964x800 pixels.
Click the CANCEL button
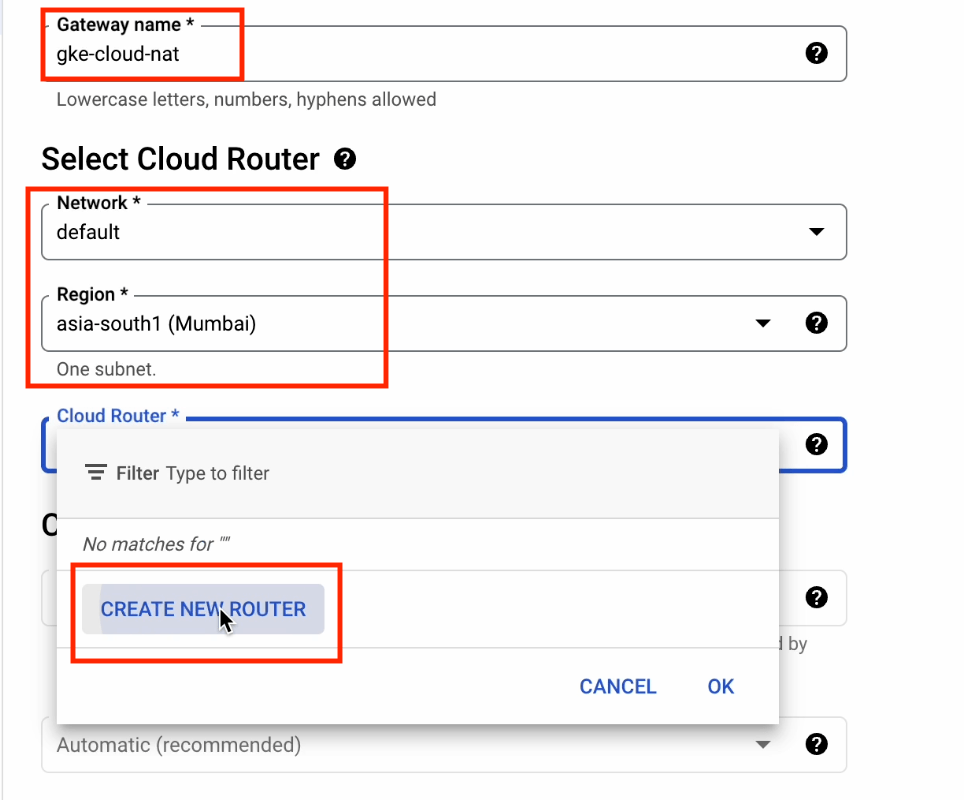(x=618, y=686)
